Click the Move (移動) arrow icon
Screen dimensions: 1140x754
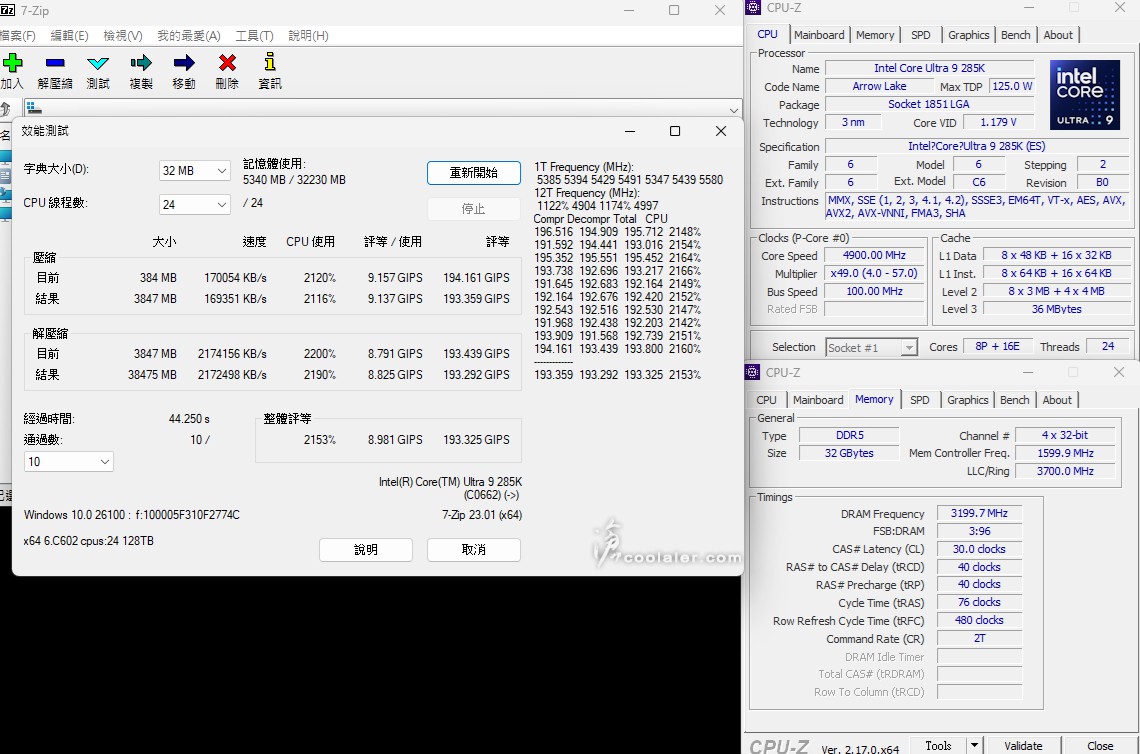[184, 64]
